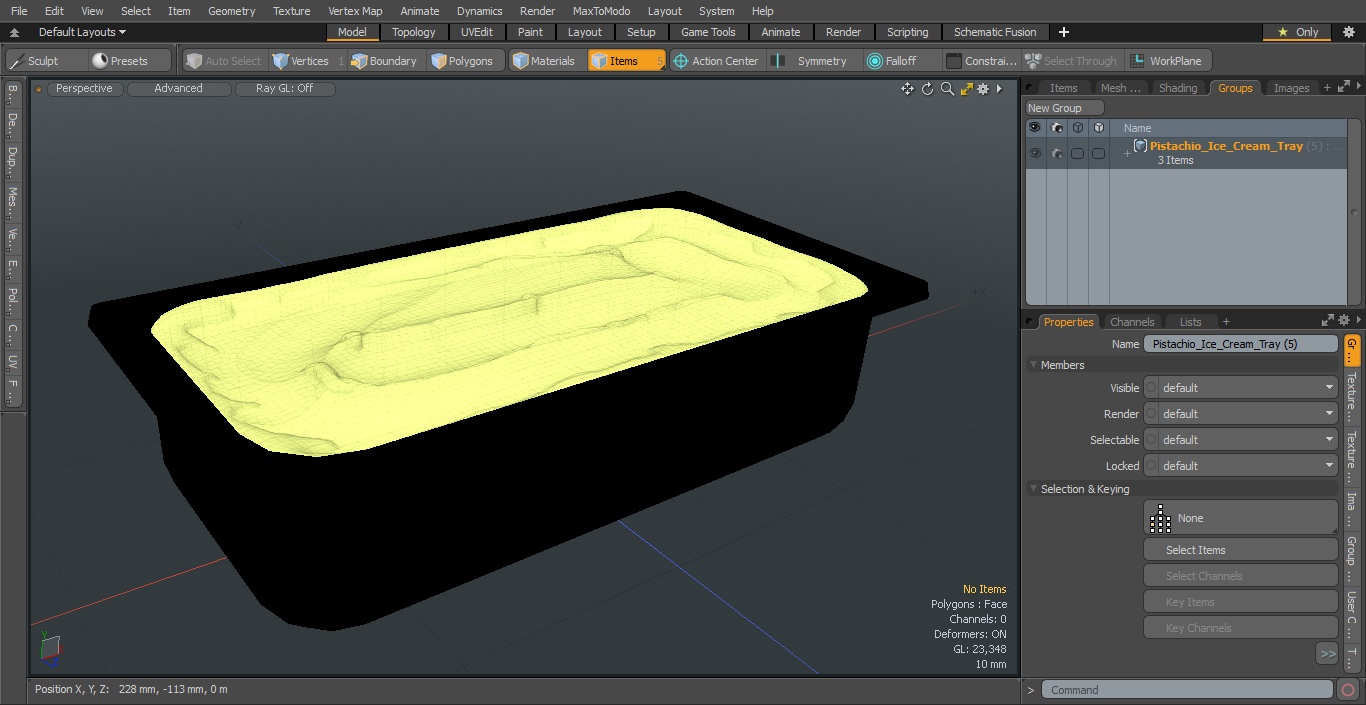Click the mesh icon of Pistachio_Ice_Cream_Tray
Screen dimensions: 1366x705
click(1140, 146)
